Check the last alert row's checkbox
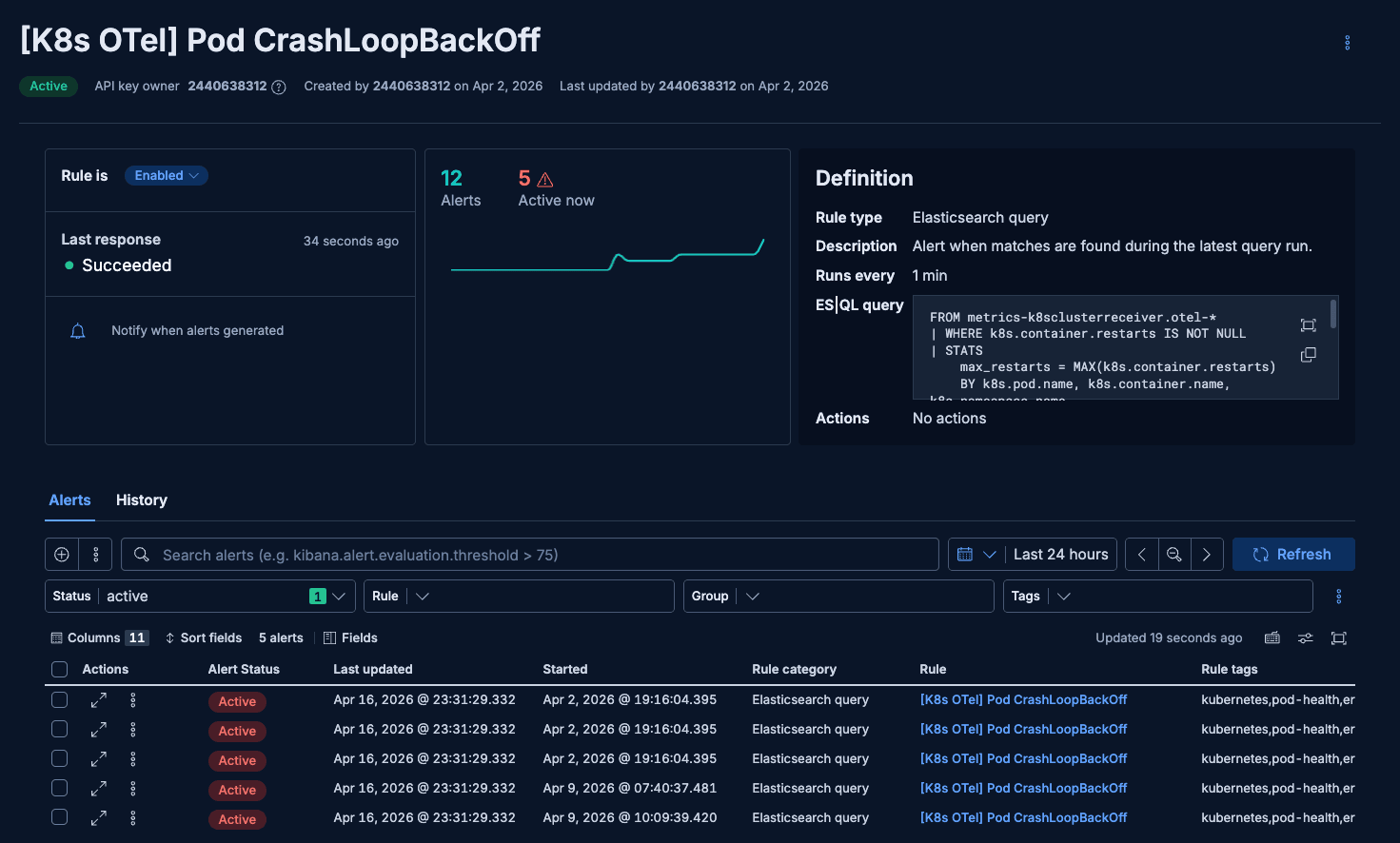 click(59, 817)
